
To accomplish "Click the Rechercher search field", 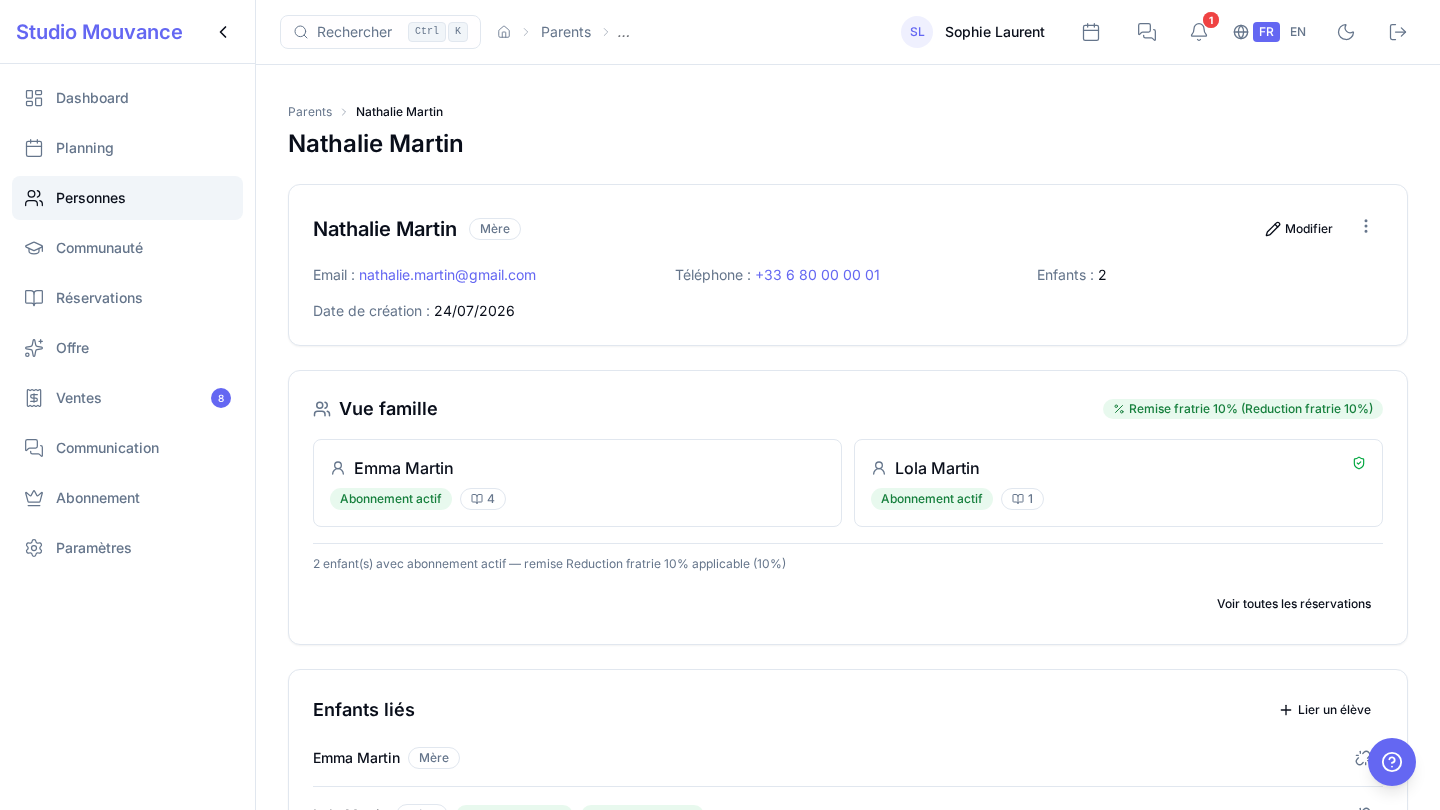I will click(x=380, y=32).
